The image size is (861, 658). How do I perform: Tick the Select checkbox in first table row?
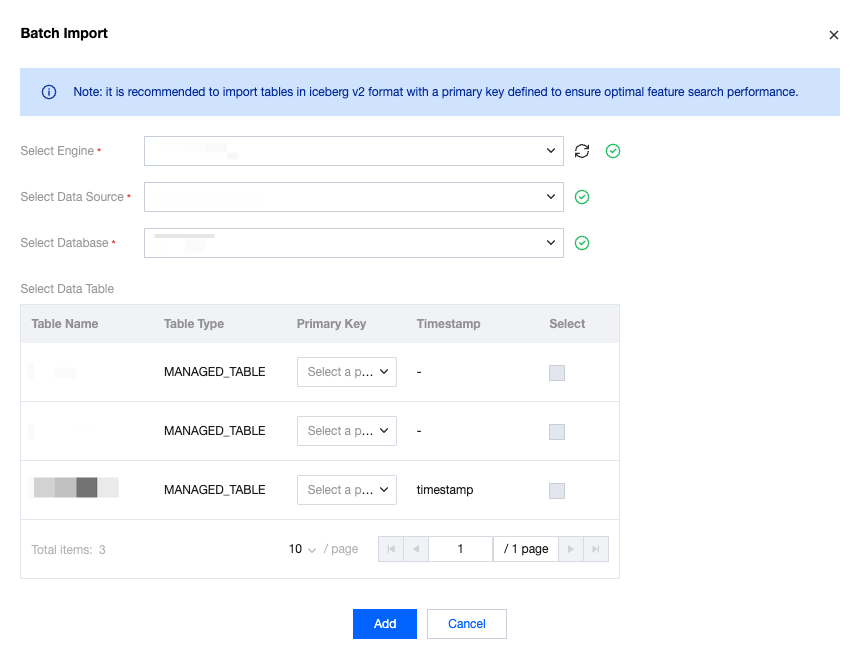pos(557,373)
